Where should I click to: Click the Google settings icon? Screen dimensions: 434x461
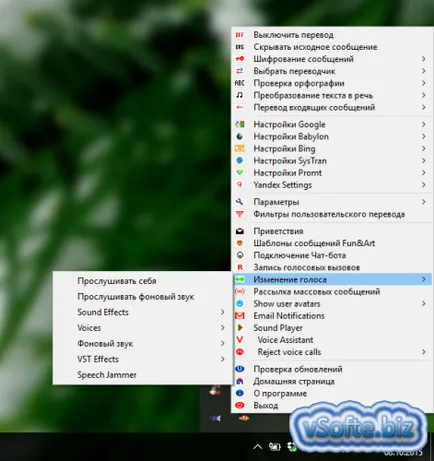240,124
